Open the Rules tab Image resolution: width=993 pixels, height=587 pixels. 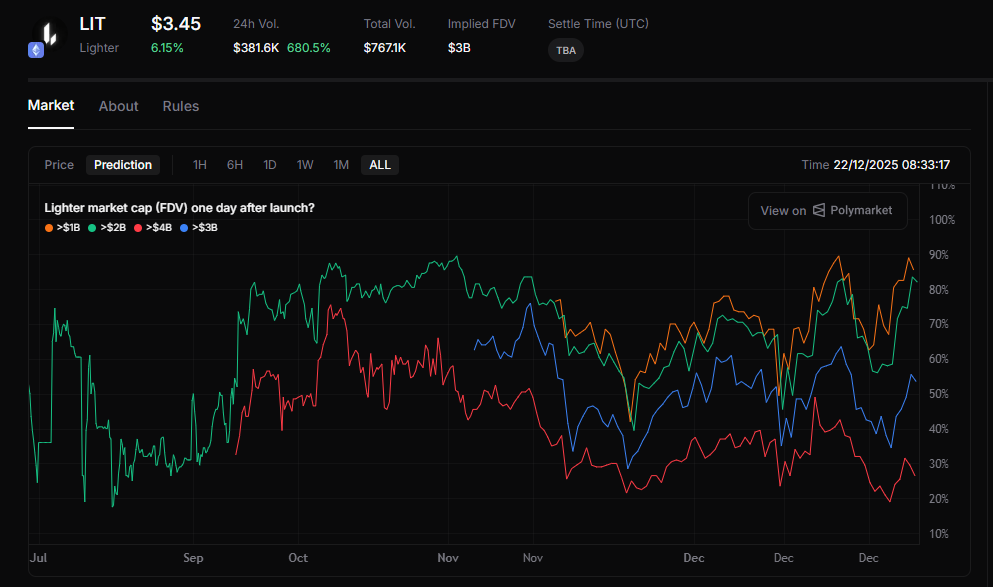pos(180,106)
